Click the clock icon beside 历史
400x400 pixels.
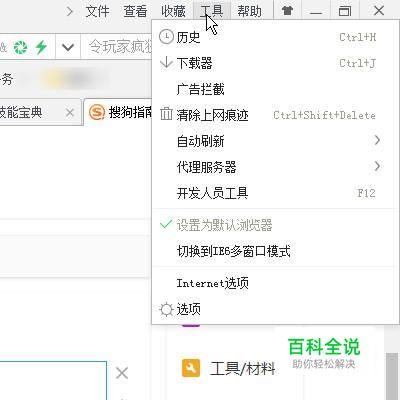tap(166, 37)
